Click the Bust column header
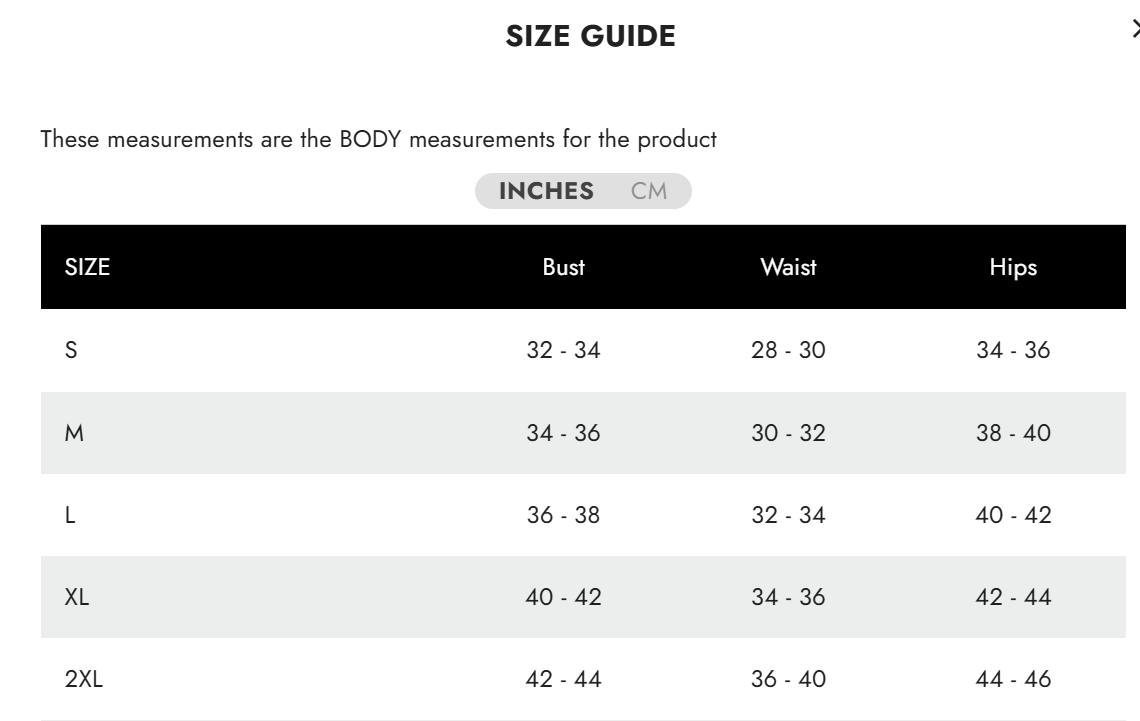 [x=563, y=267]
